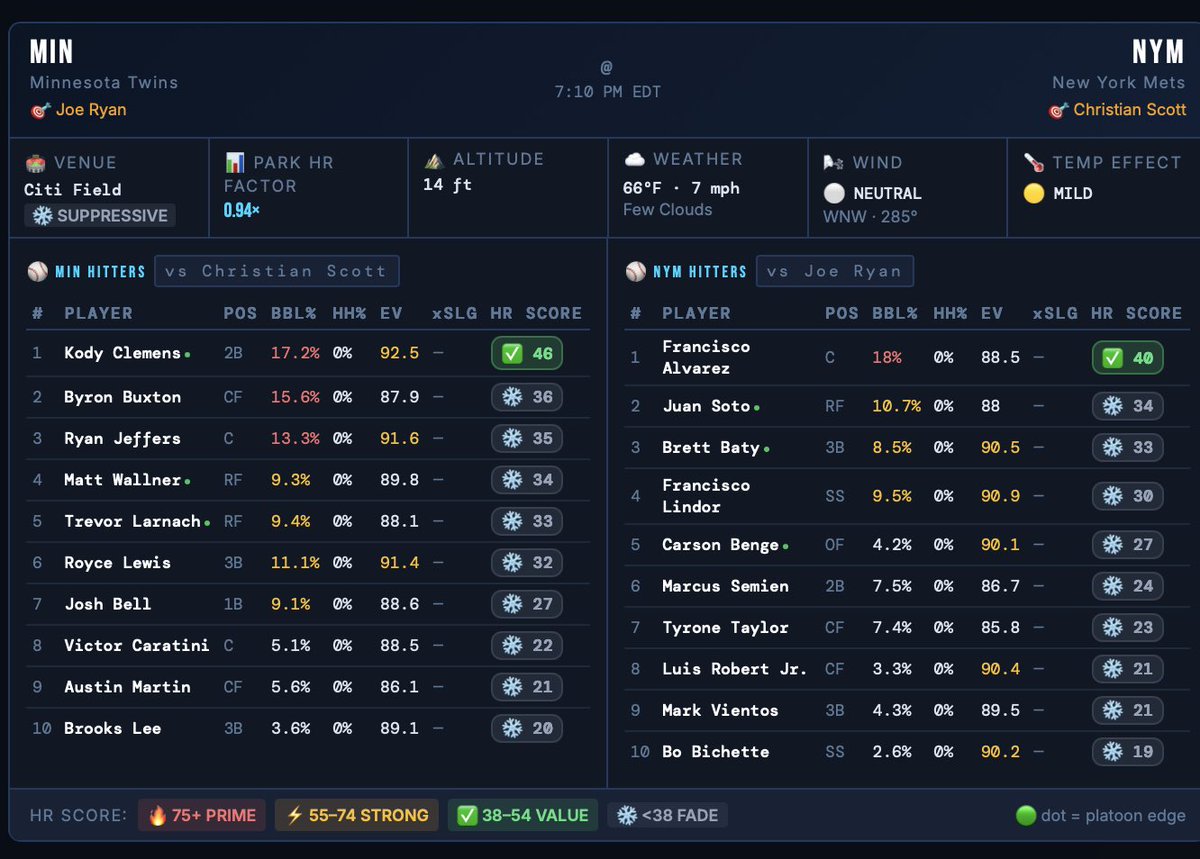
Task: Click the bar chart icon beside PARK HR
Action: (x=235, y=162)
